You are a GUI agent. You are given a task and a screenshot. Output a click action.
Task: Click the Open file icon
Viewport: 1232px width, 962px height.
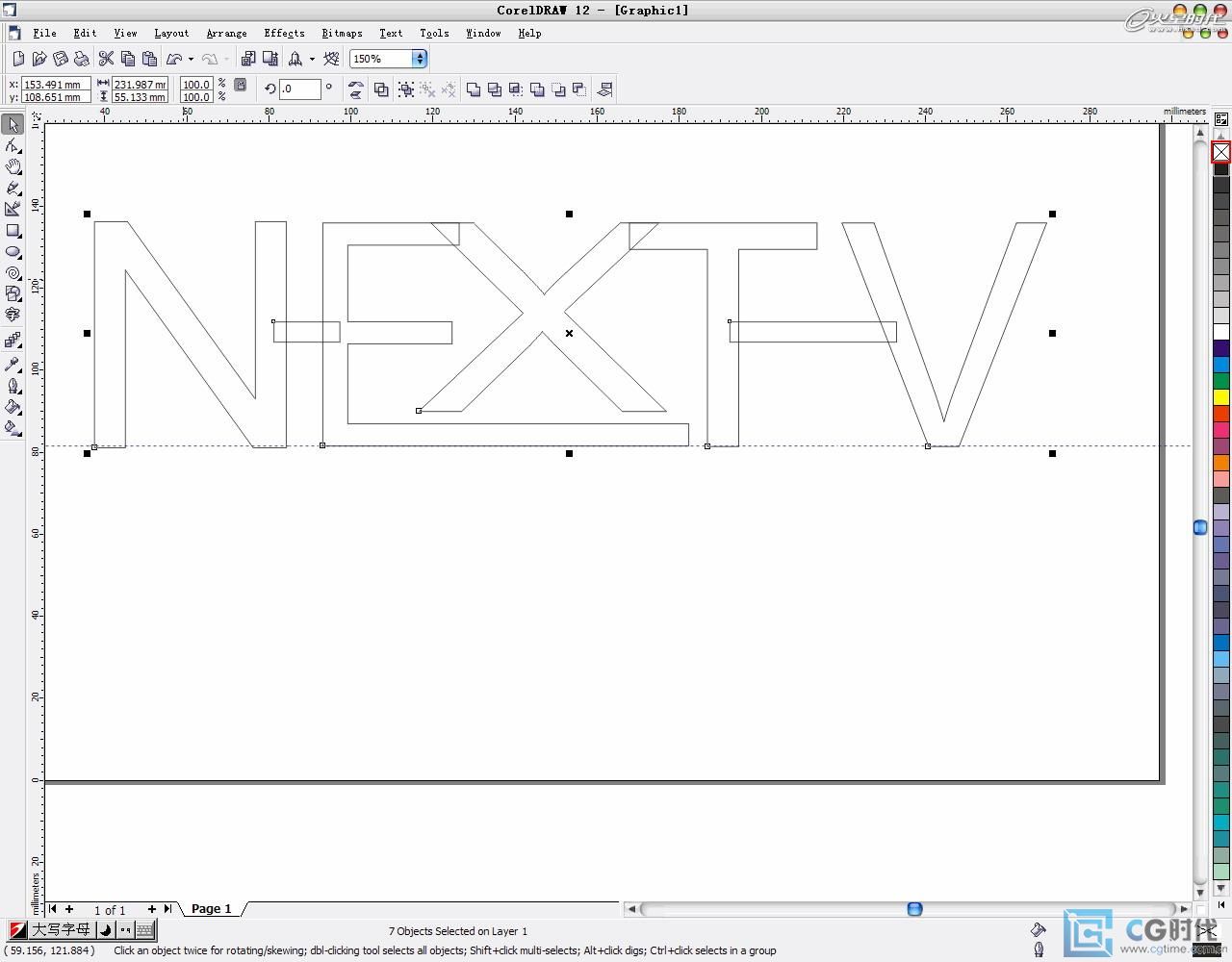pos(39,59)
